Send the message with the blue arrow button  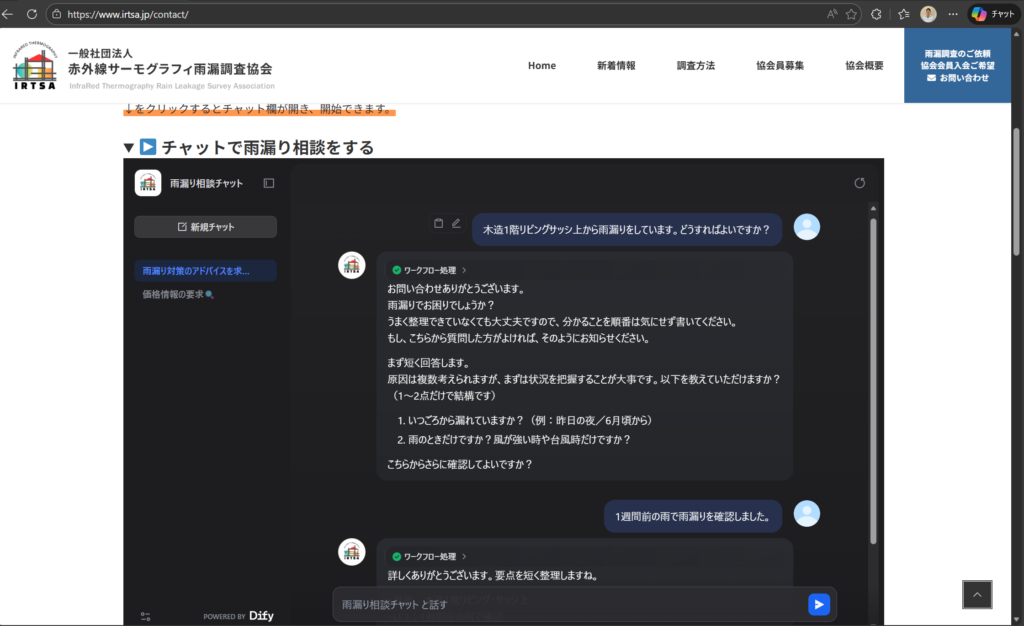(819, 604)
